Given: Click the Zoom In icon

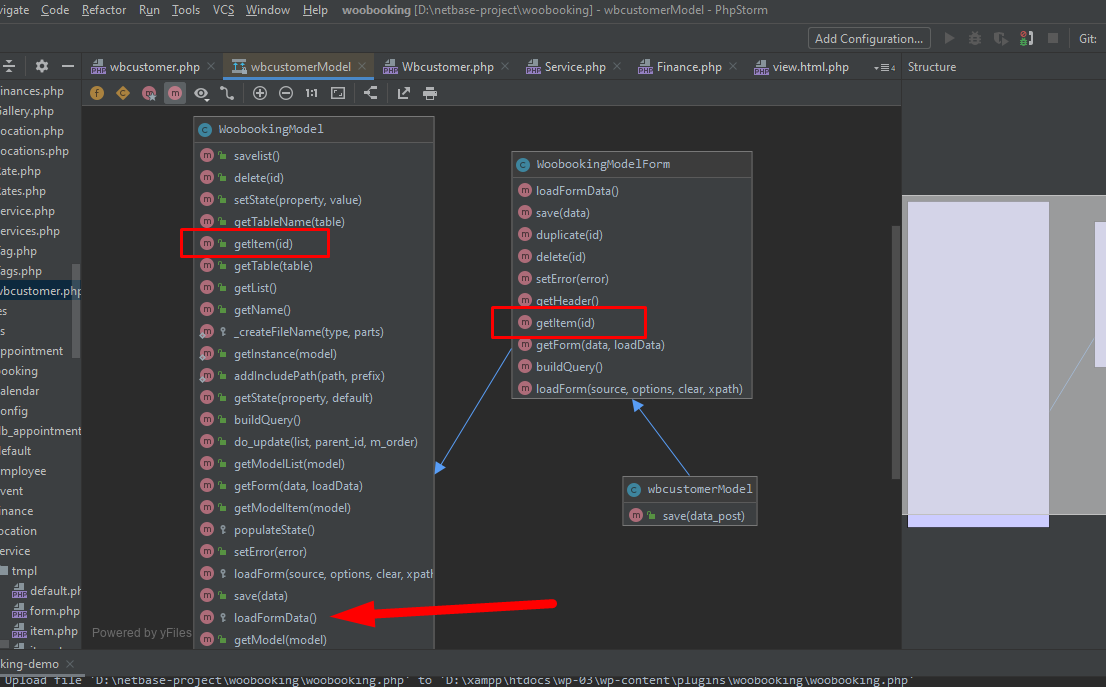Looking at the screenshot, I should (x=260, y=93).
